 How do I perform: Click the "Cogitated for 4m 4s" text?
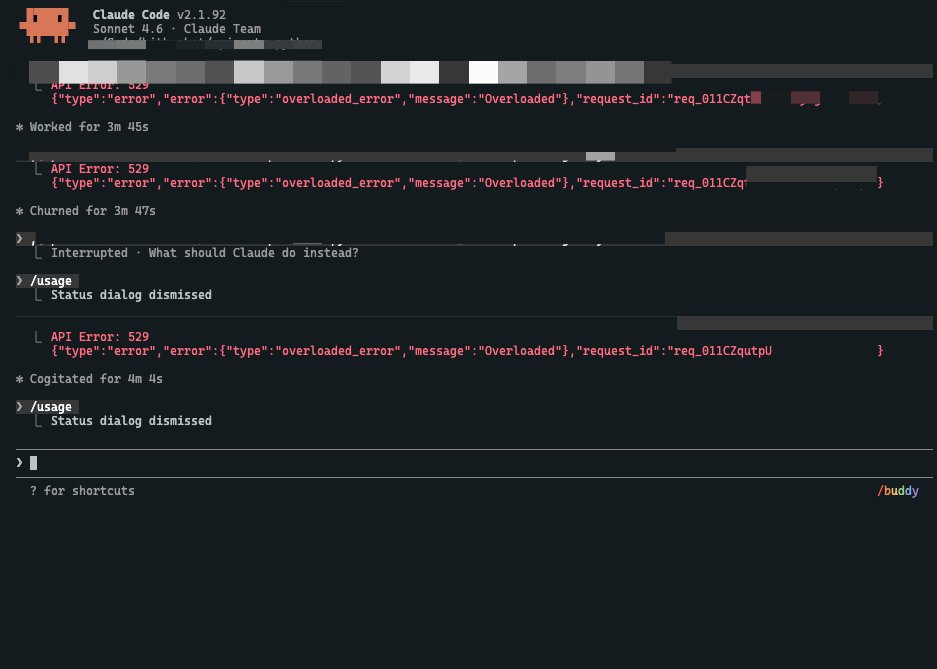click(x=96, y=379)
